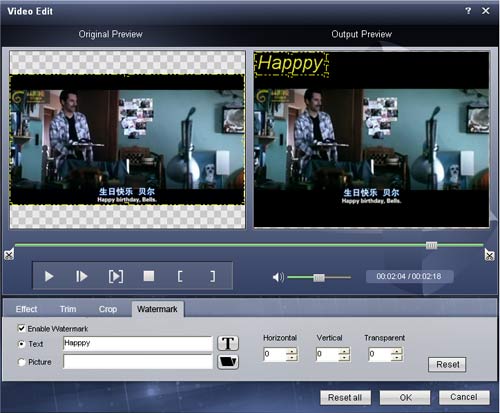Set trim start with the left bracket icon

click(180, 276)
